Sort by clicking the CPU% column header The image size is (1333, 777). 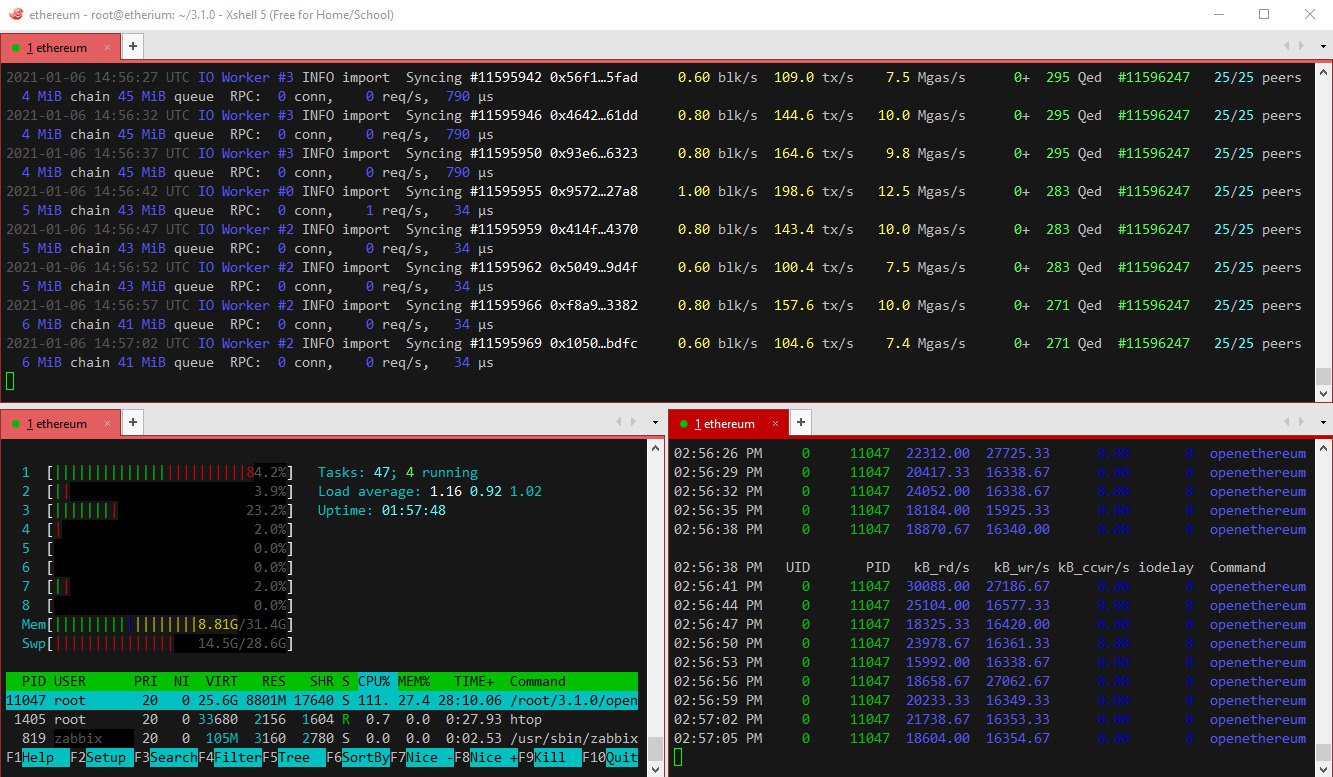(x=376, y=681)
